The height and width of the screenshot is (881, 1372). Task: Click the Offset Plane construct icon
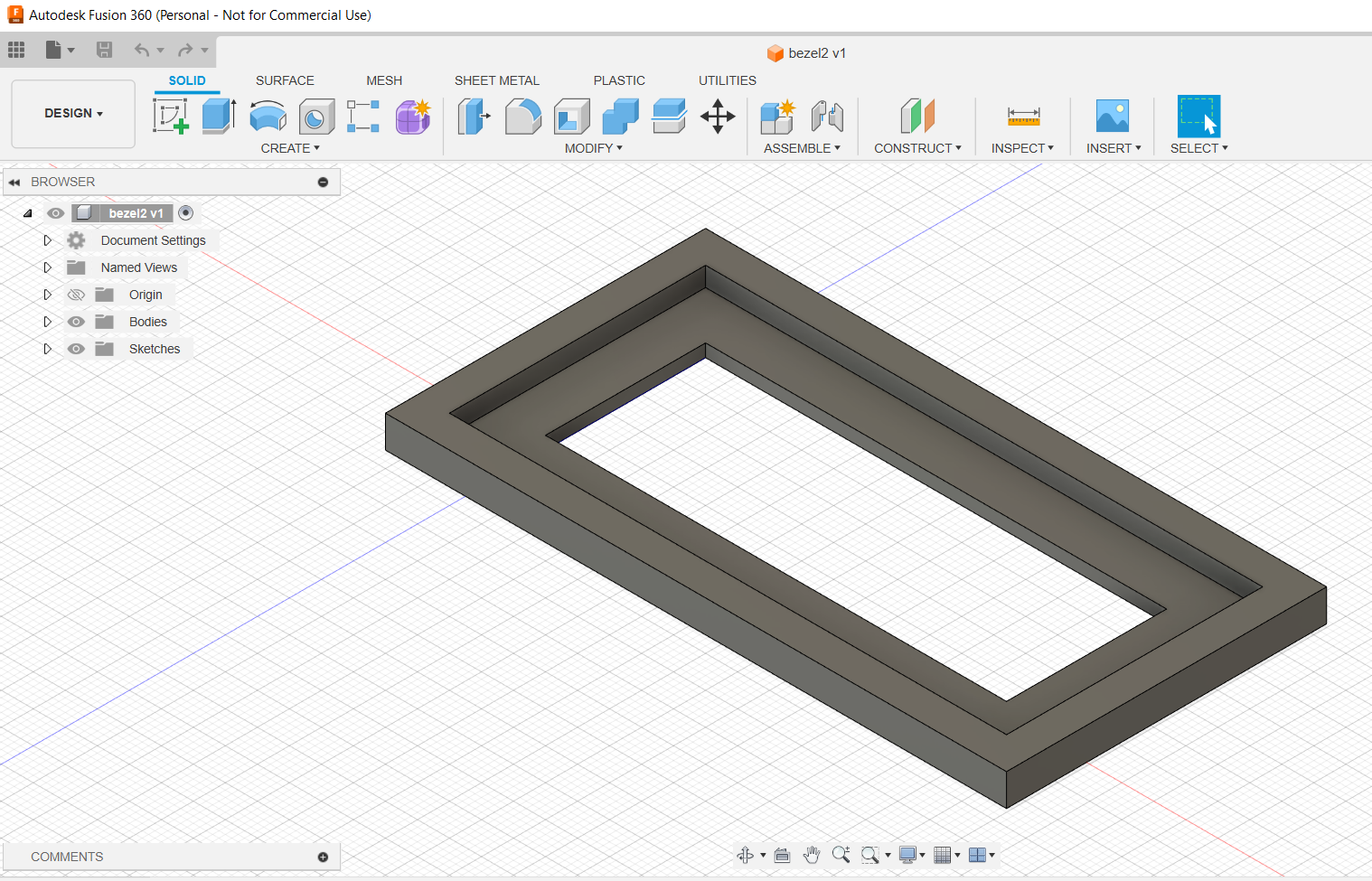pos(917,117)
